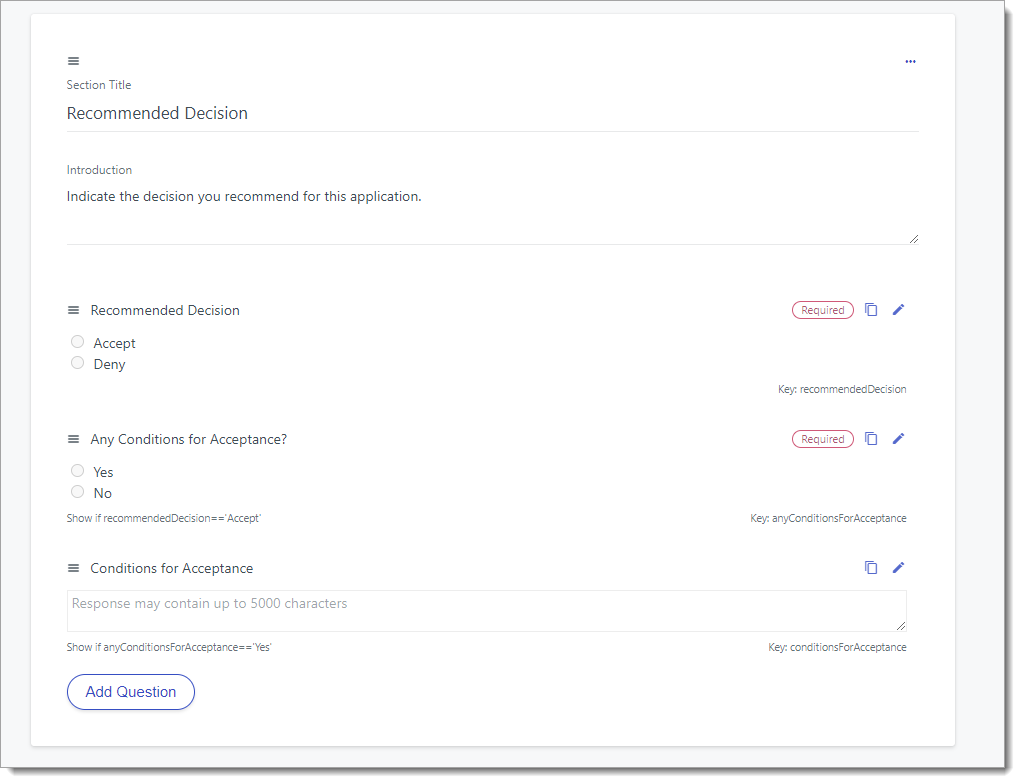Viewport: 1020px width, 783px height.
Task: Click the drag handle beside Recommended Decision question
Action: 73,310
